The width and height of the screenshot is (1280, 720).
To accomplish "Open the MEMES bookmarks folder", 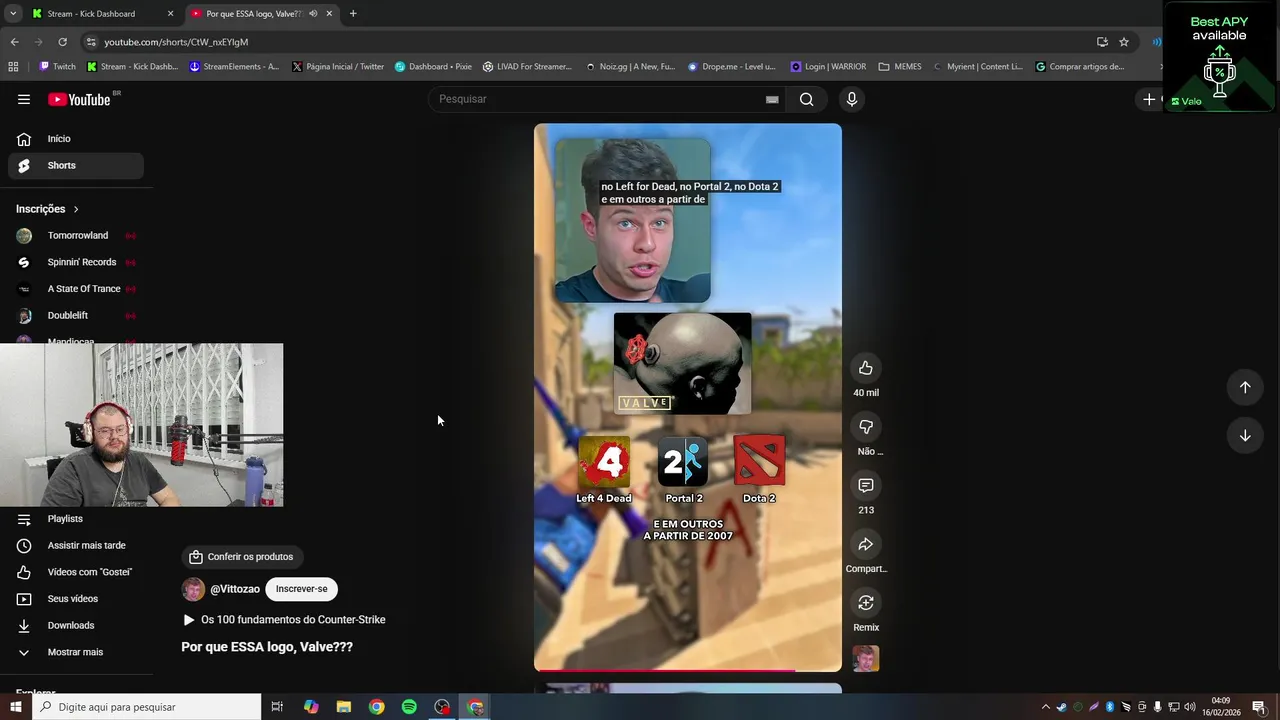I will tap(900, 67).
